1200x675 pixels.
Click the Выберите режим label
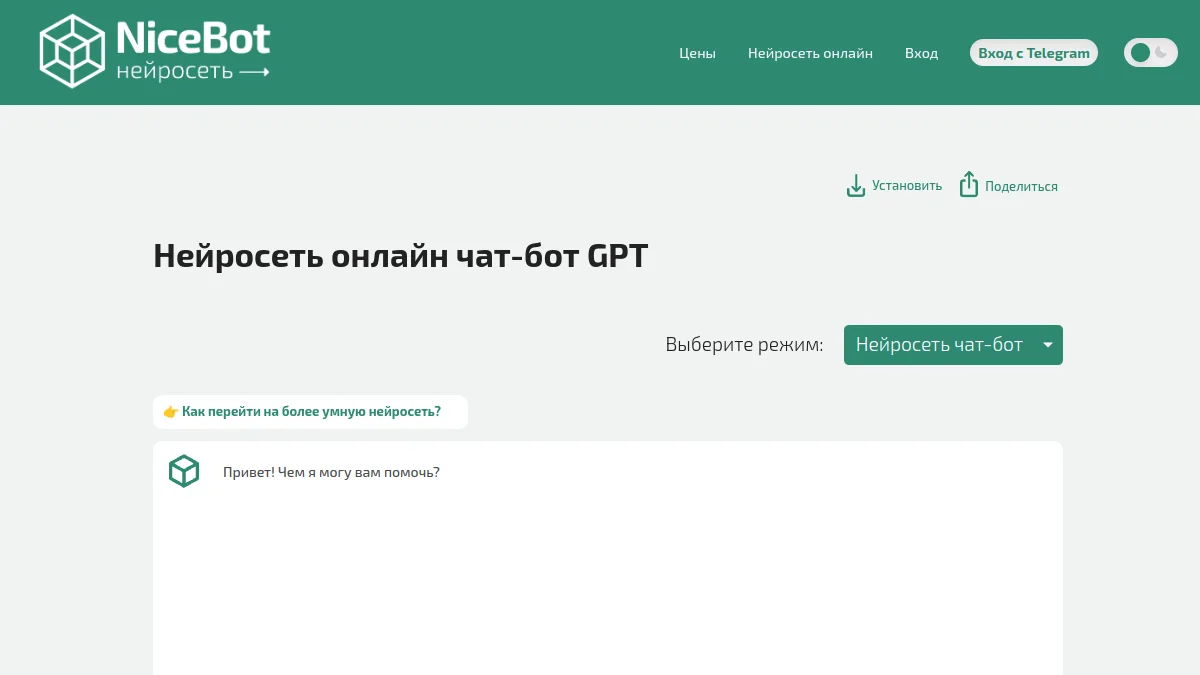[744, 345]
